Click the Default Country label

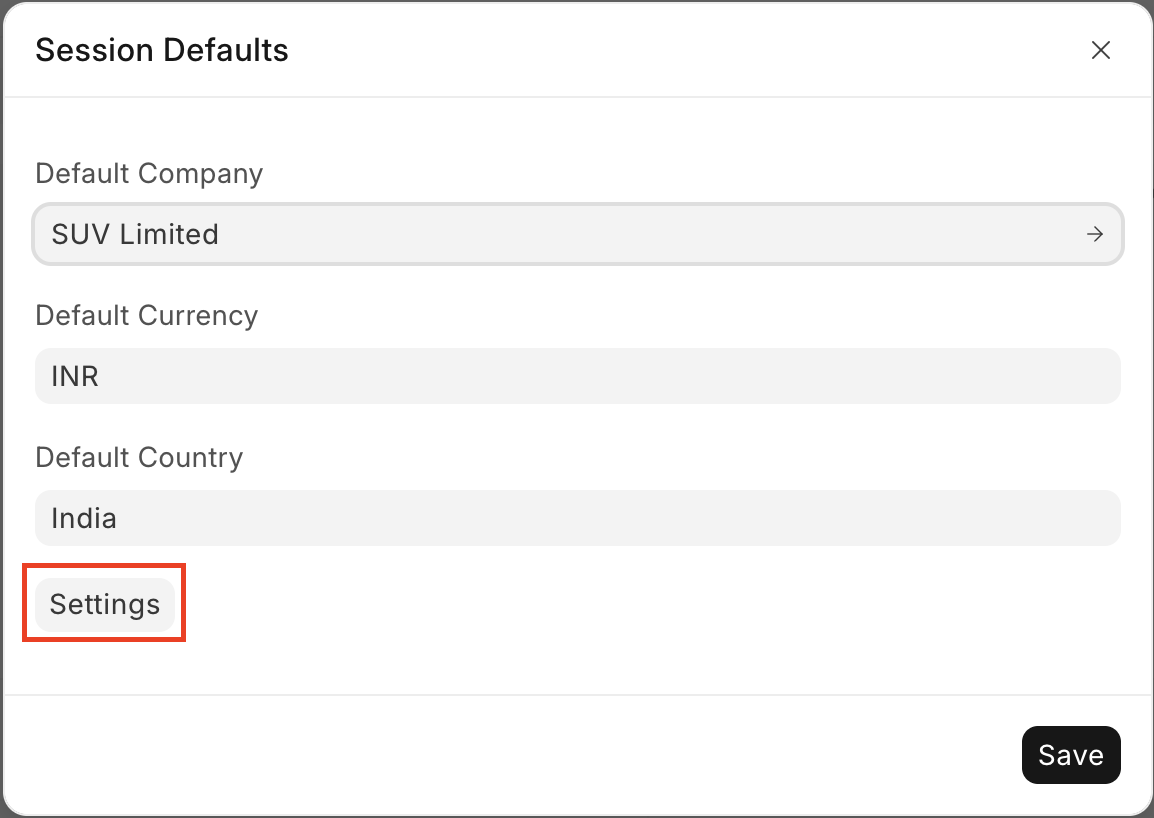(139, 457)
